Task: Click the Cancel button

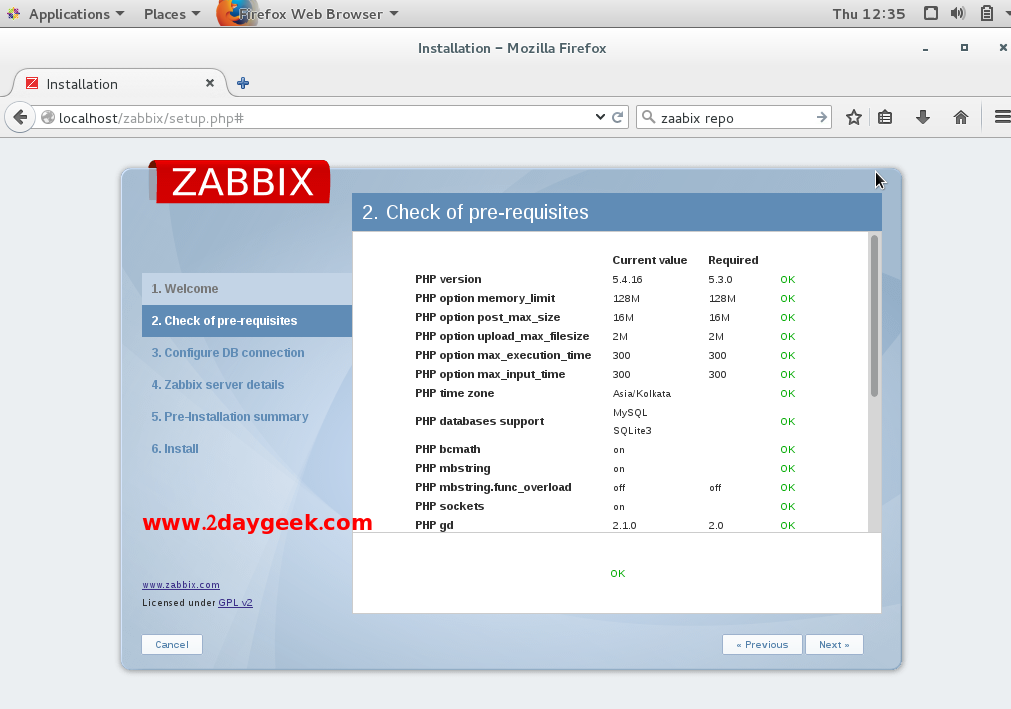Action: [x=172, y=645]
